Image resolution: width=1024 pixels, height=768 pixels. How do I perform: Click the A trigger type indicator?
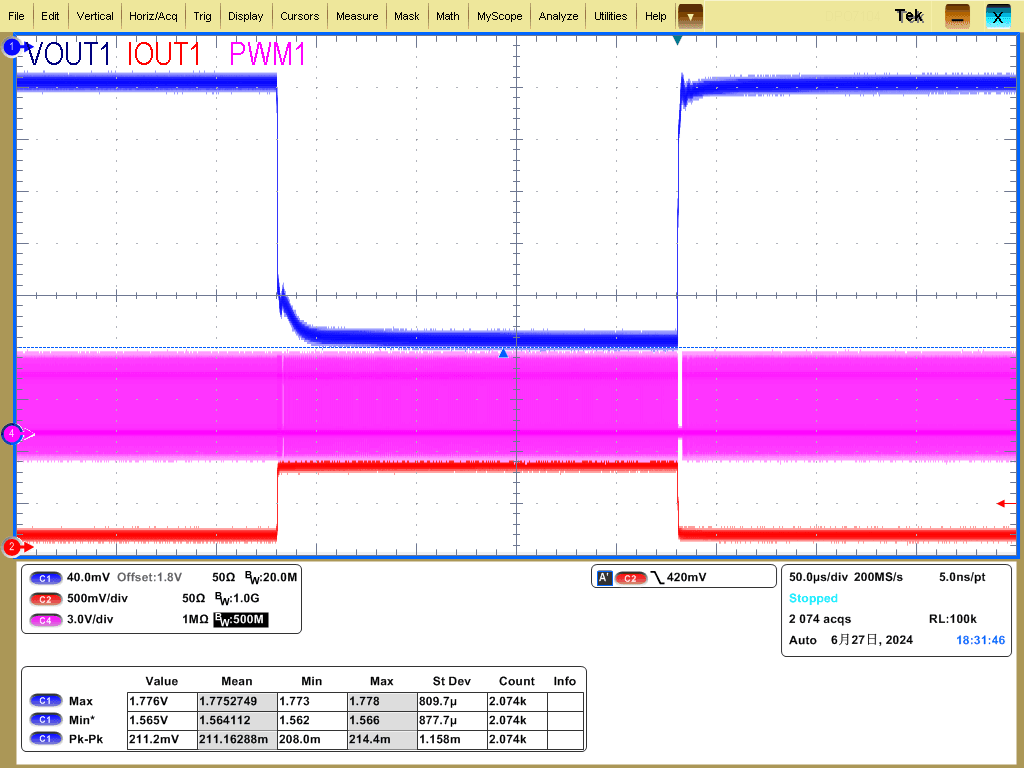pos(604,578)
